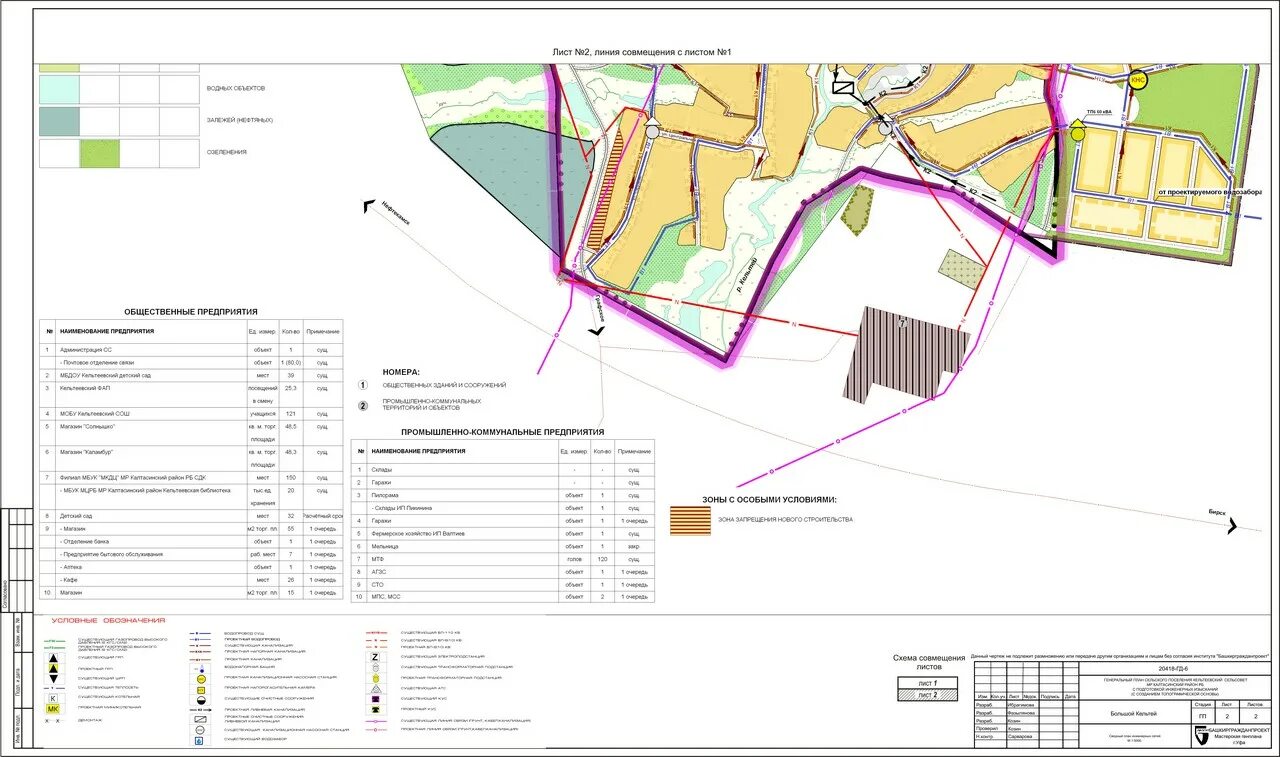Click the Пилорама row in industrial table

point(503,495)
